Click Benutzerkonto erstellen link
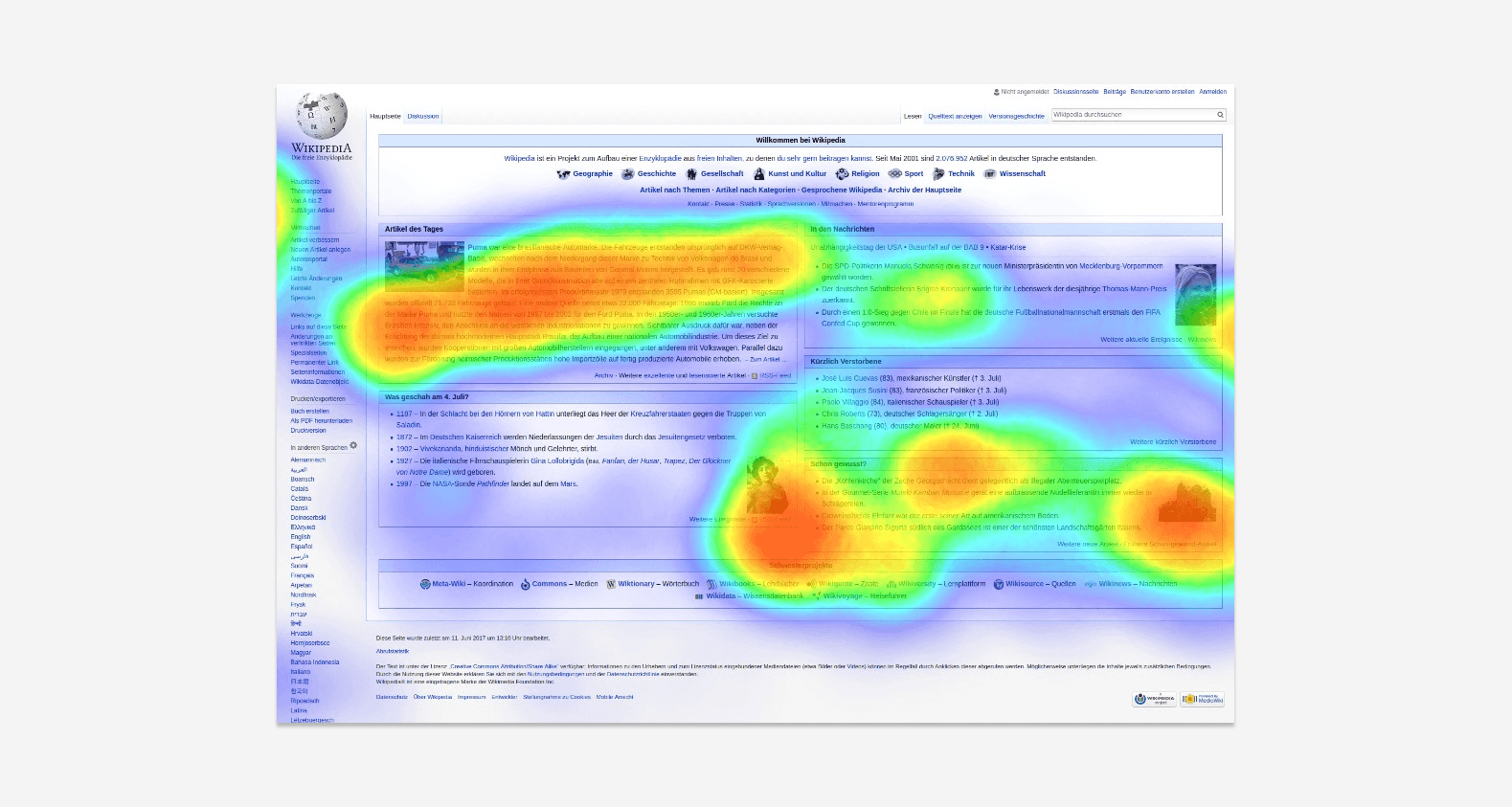 (1162, 92)
